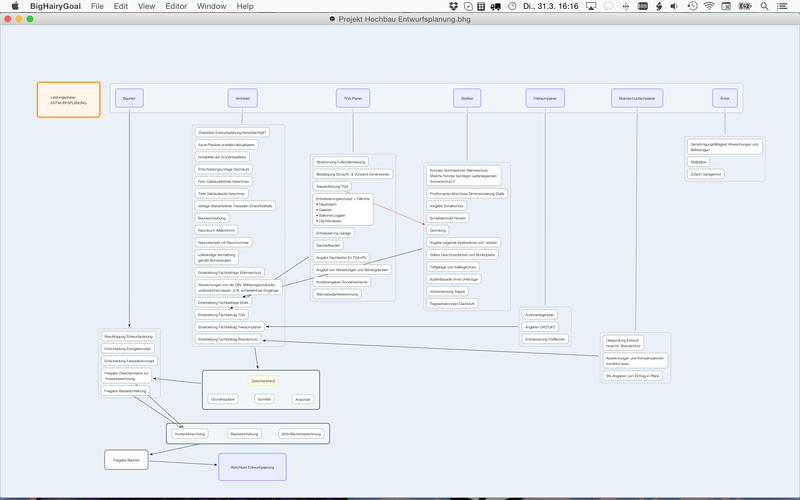
Task: Select the Leistungsphase Entwurfsplanung orange node
Action: click(x=69, y=100)
